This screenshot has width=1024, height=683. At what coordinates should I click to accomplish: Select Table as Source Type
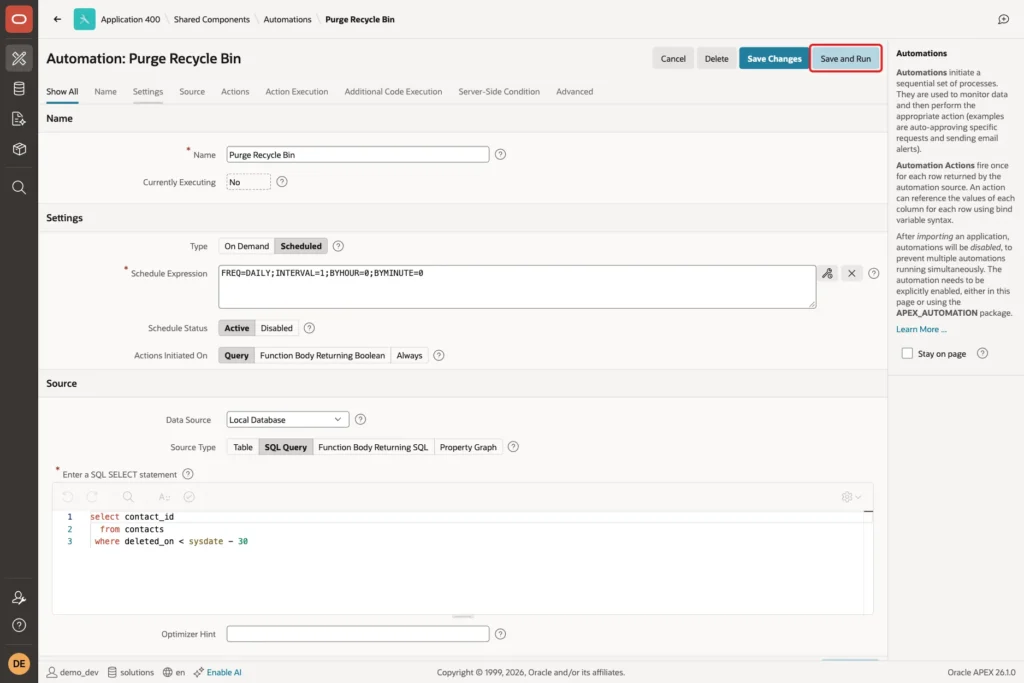click(243, 447)
